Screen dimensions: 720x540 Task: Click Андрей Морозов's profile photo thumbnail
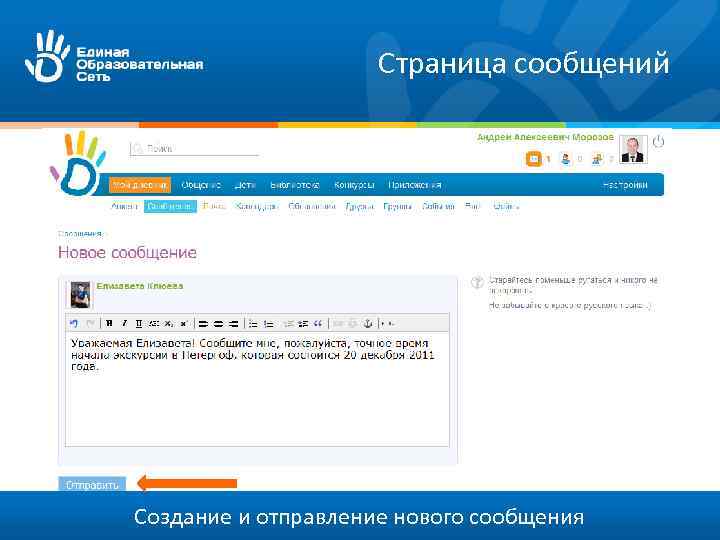633,150
